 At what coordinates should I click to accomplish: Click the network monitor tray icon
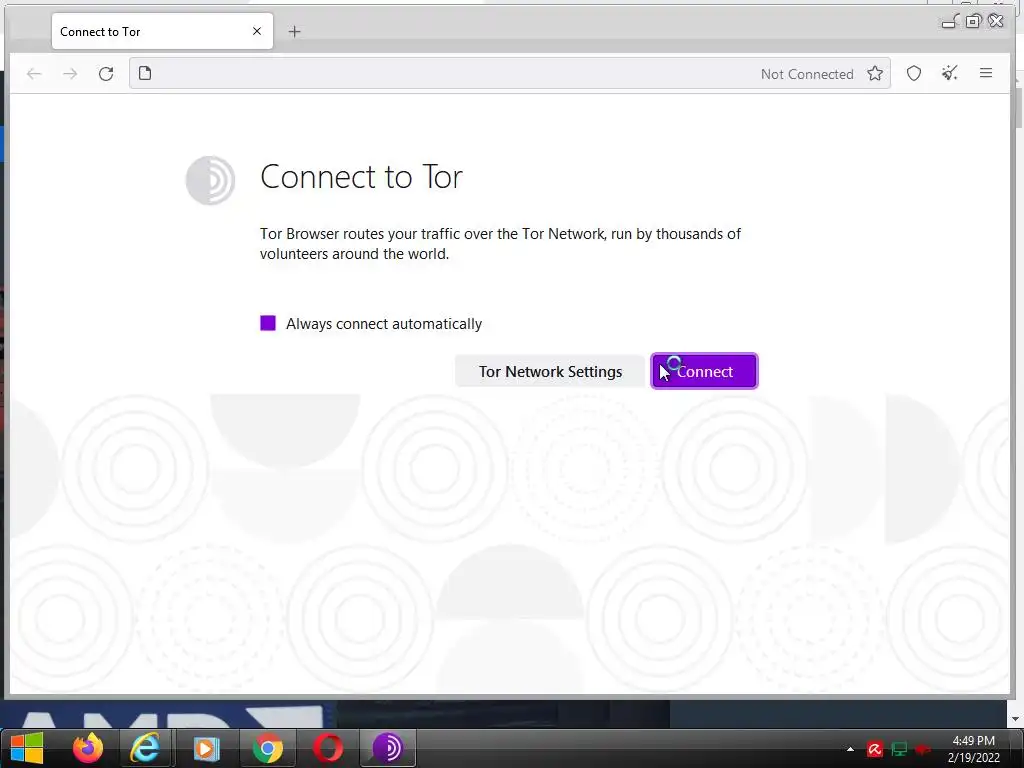coord(899,749)
